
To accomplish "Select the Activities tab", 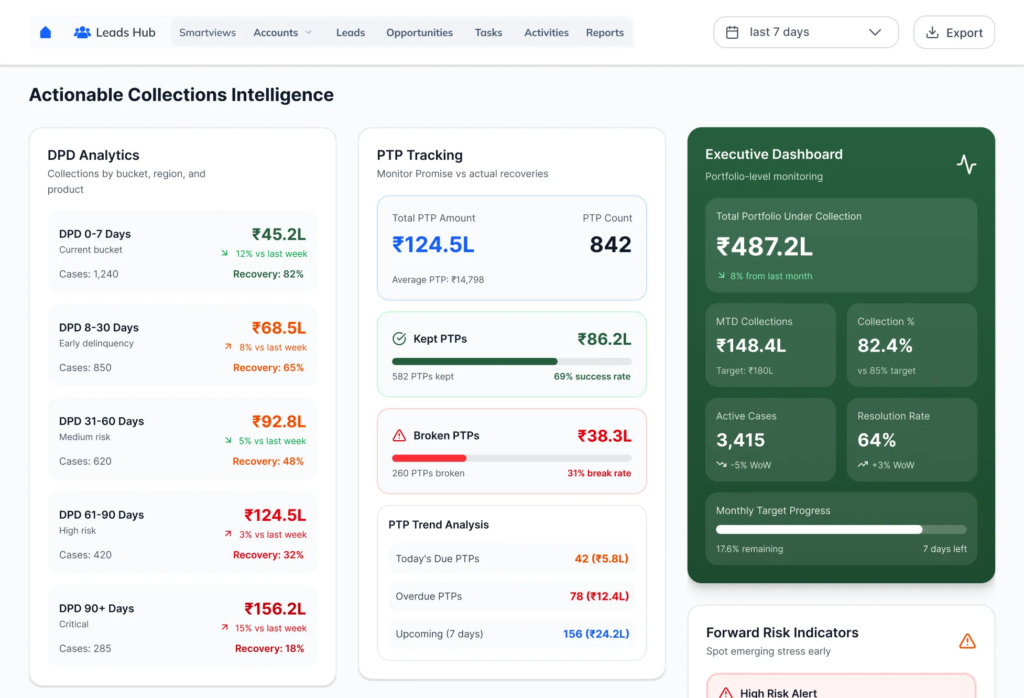I will 546,32.
